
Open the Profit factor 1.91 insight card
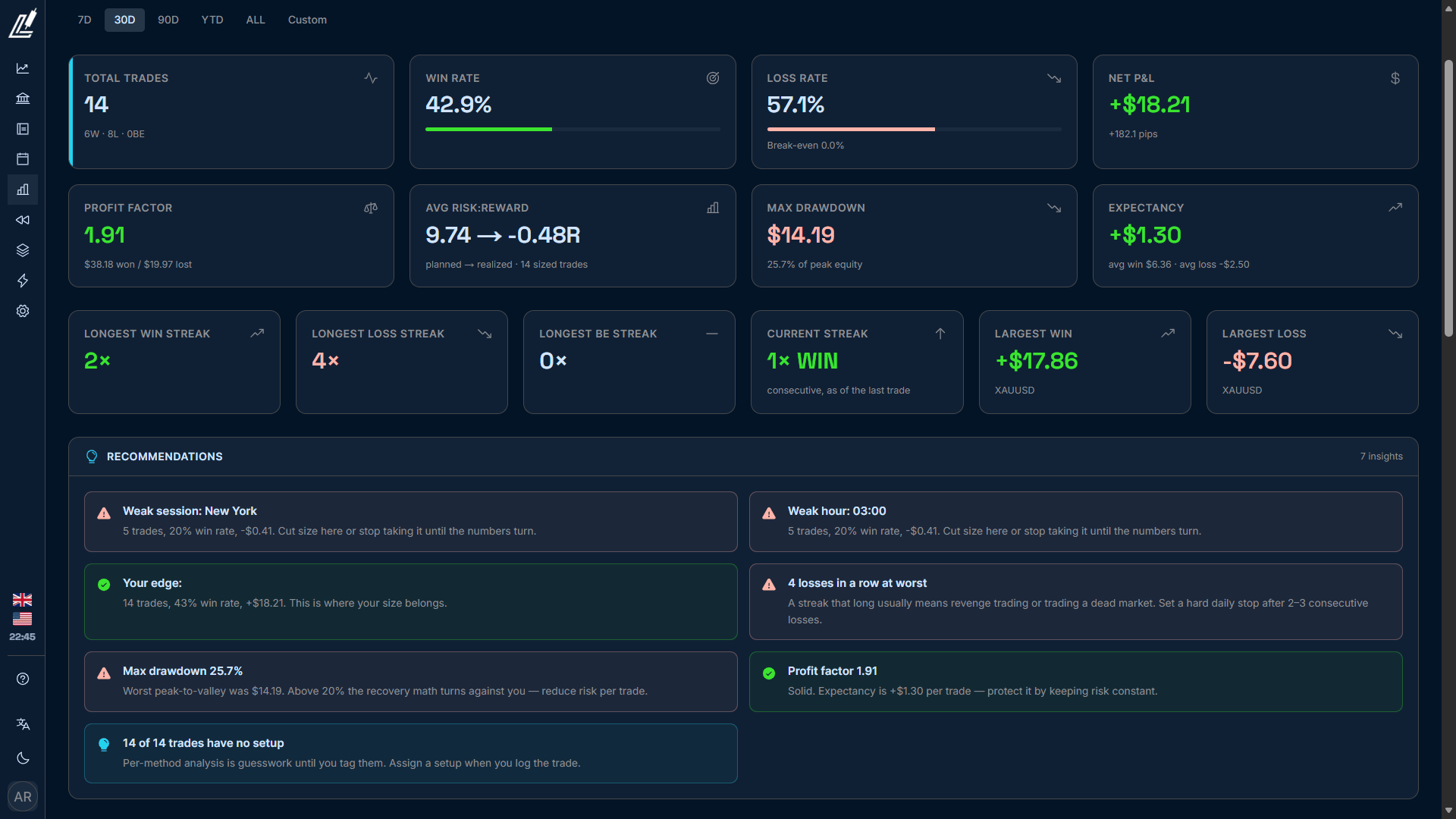(x=1075, y=682)
